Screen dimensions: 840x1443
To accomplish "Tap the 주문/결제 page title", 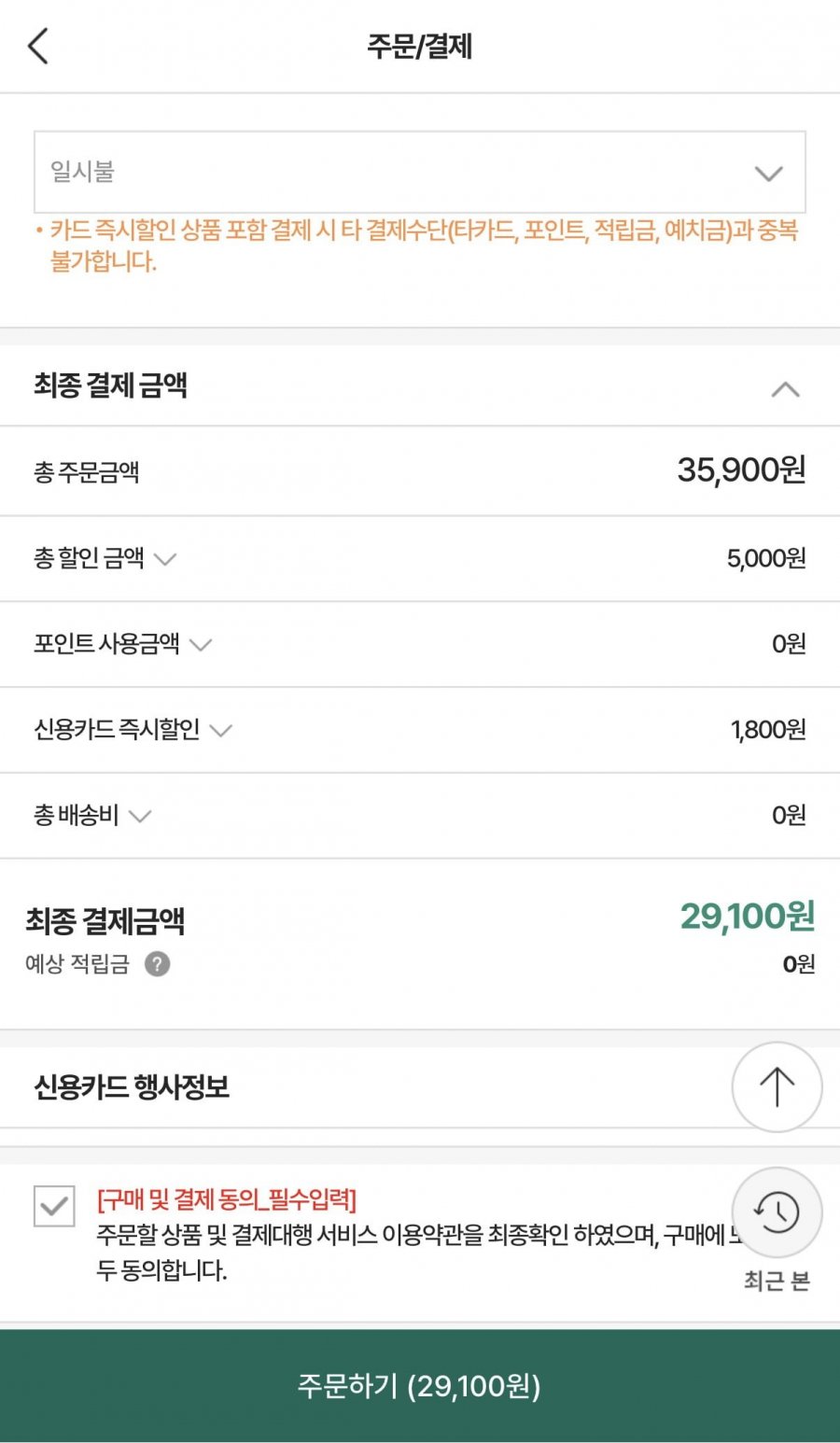I will [419, 47].
